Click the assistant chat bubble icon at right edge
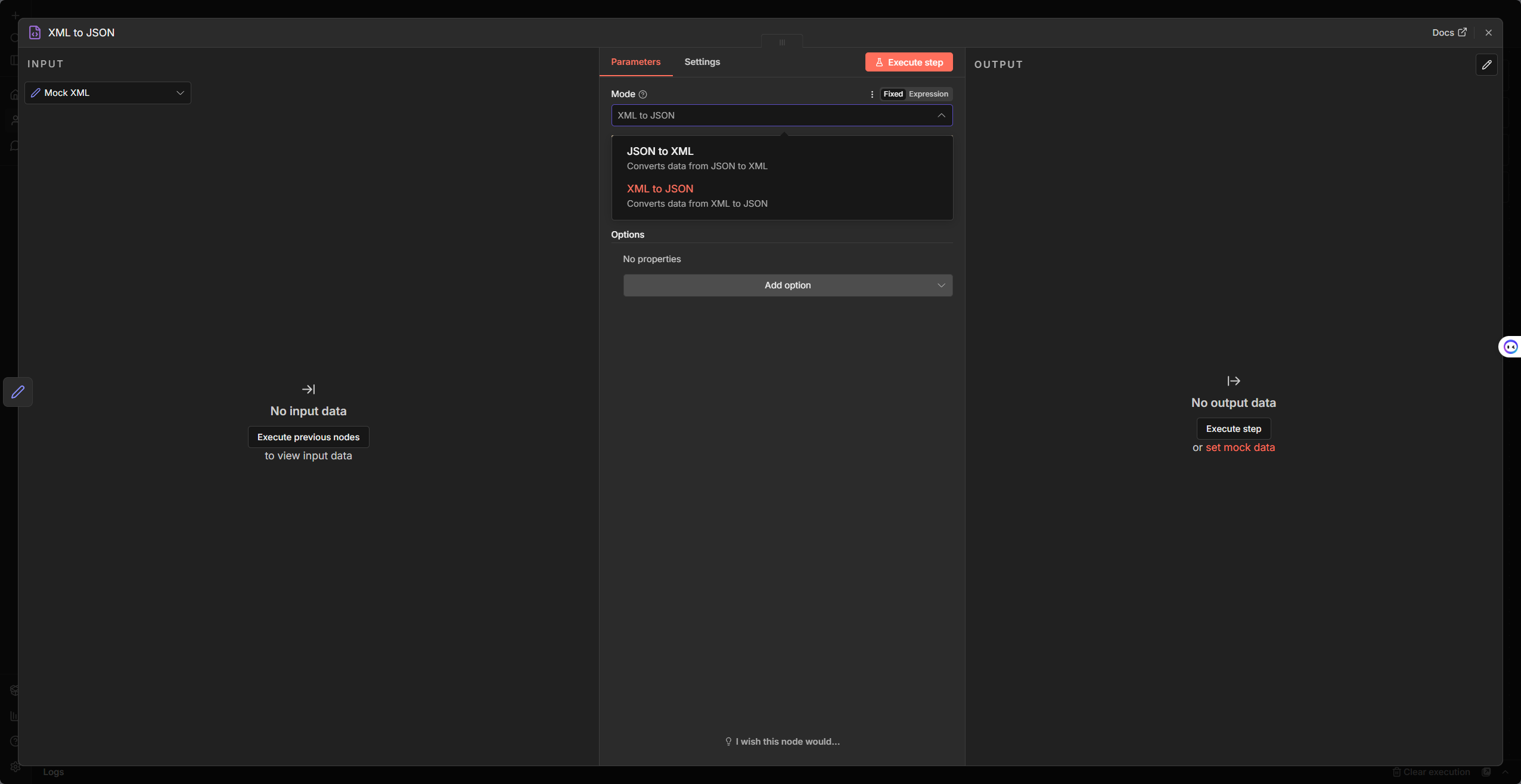 tap(1510, 347)
